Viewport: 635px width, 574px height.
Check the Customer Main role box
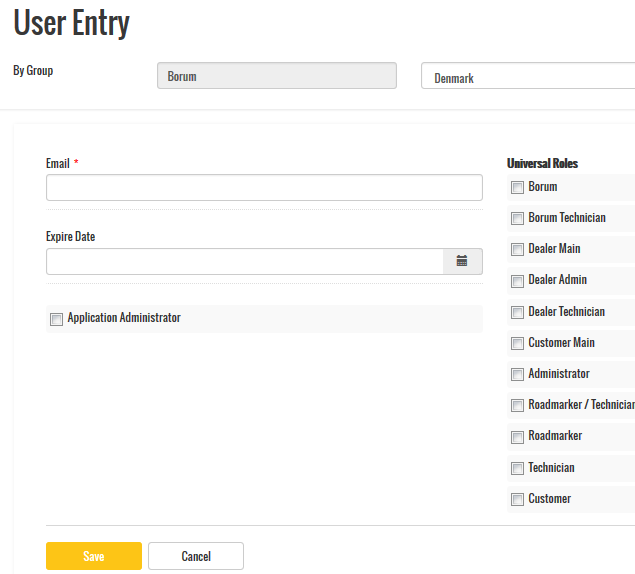click(517, 344)
